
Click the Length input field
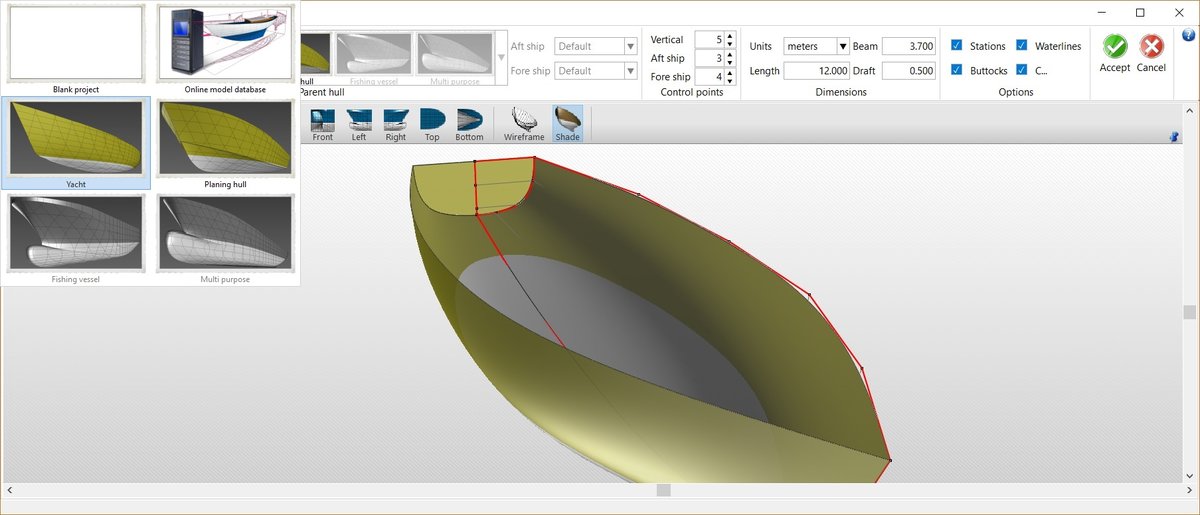point(816,71)
